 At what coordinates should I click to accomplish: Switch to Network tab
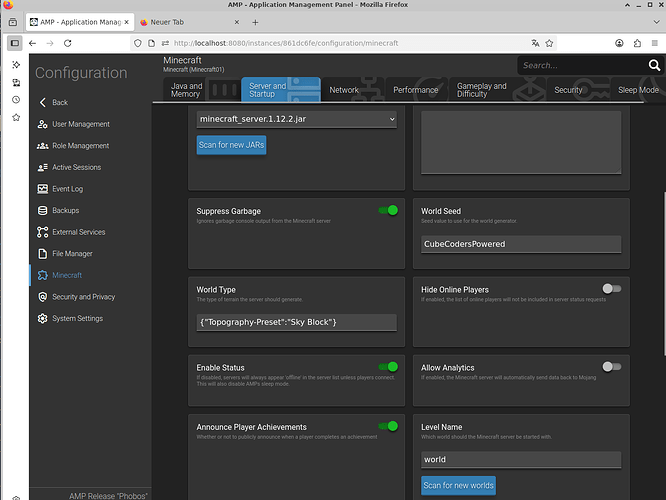[353, 90]
